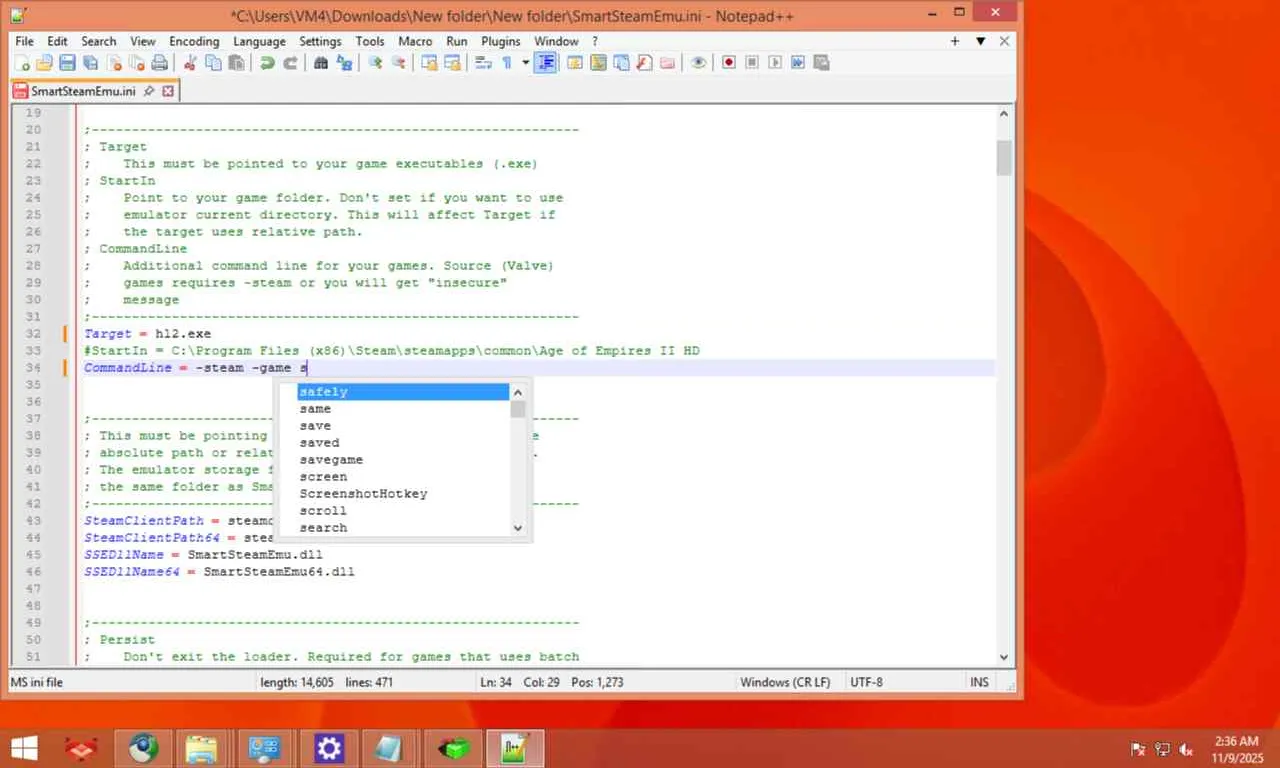Click the Close document toolbar icon
The width and height of the screenshot is (1280, 768).
(113, 62)
